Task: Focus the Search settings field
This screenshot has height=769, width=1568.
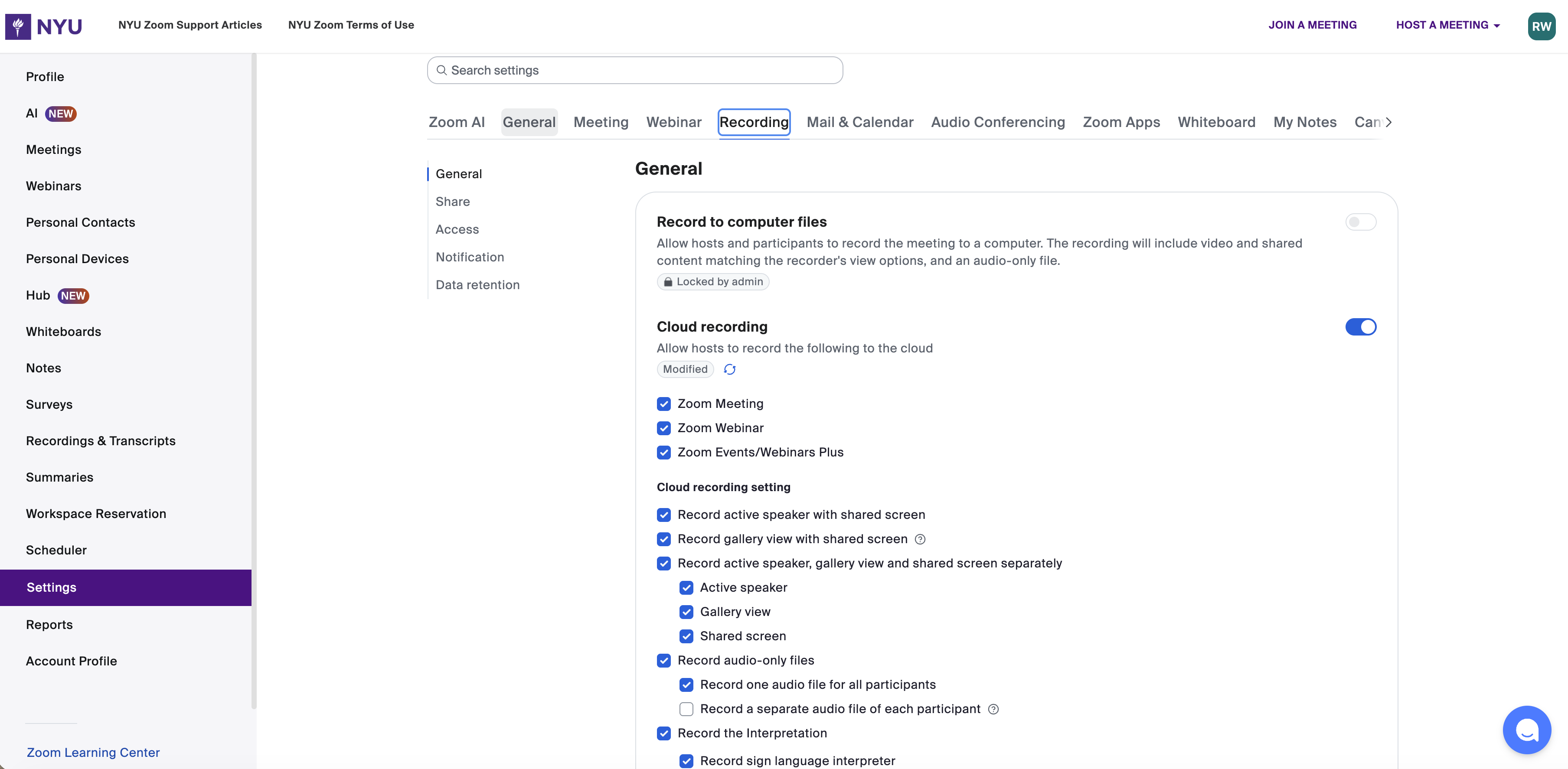Action: (x=635, y=71)
